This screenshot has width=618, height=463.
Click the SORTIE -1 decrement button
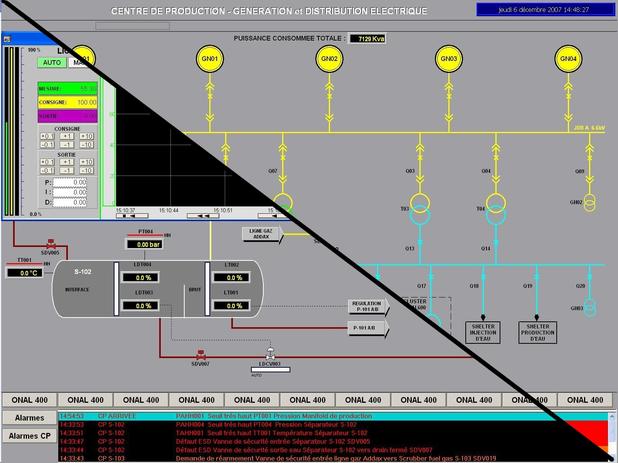point(67,171)
